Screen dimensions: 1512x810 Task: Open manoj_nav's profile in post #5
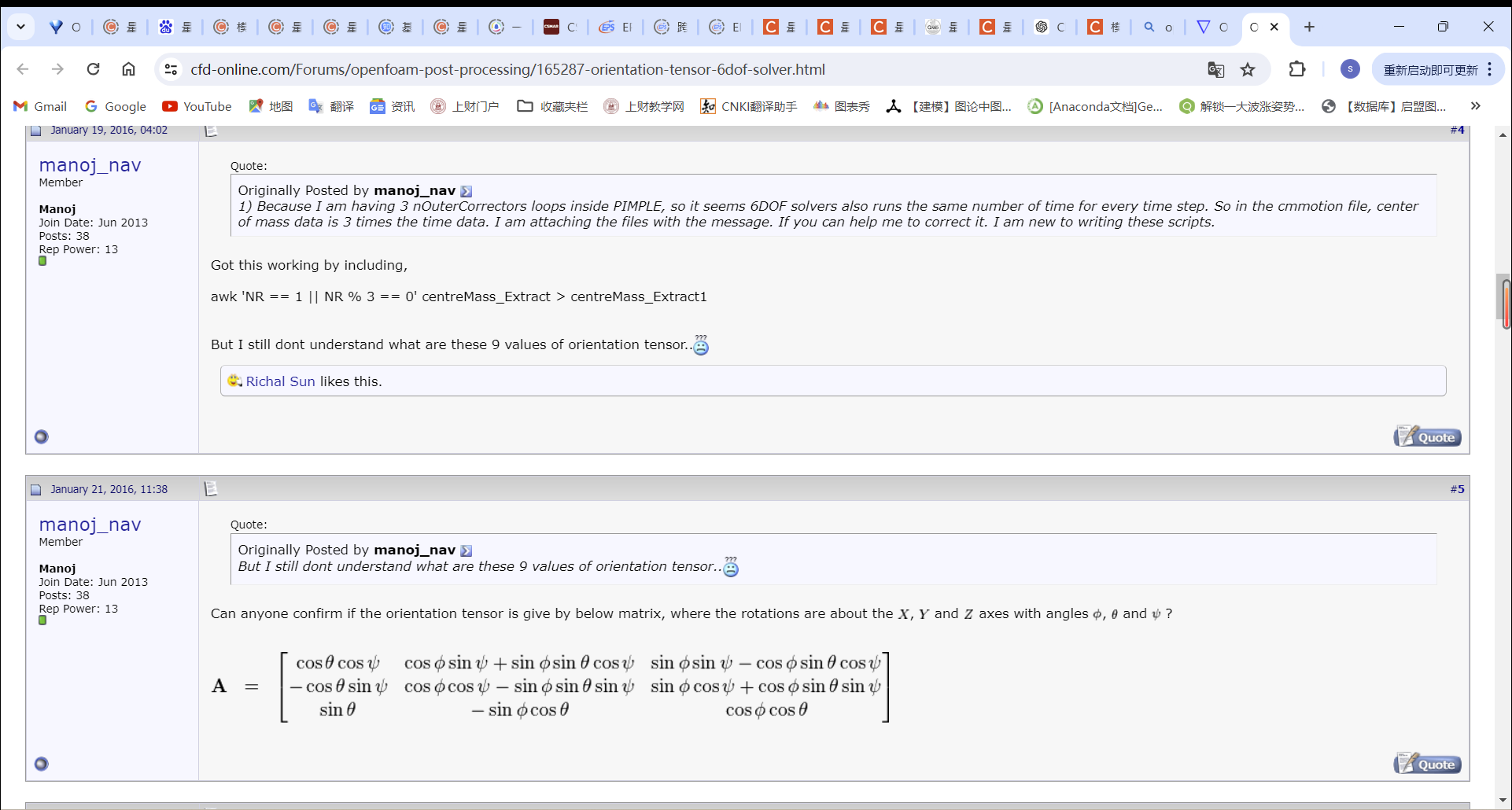click(90, 525)
